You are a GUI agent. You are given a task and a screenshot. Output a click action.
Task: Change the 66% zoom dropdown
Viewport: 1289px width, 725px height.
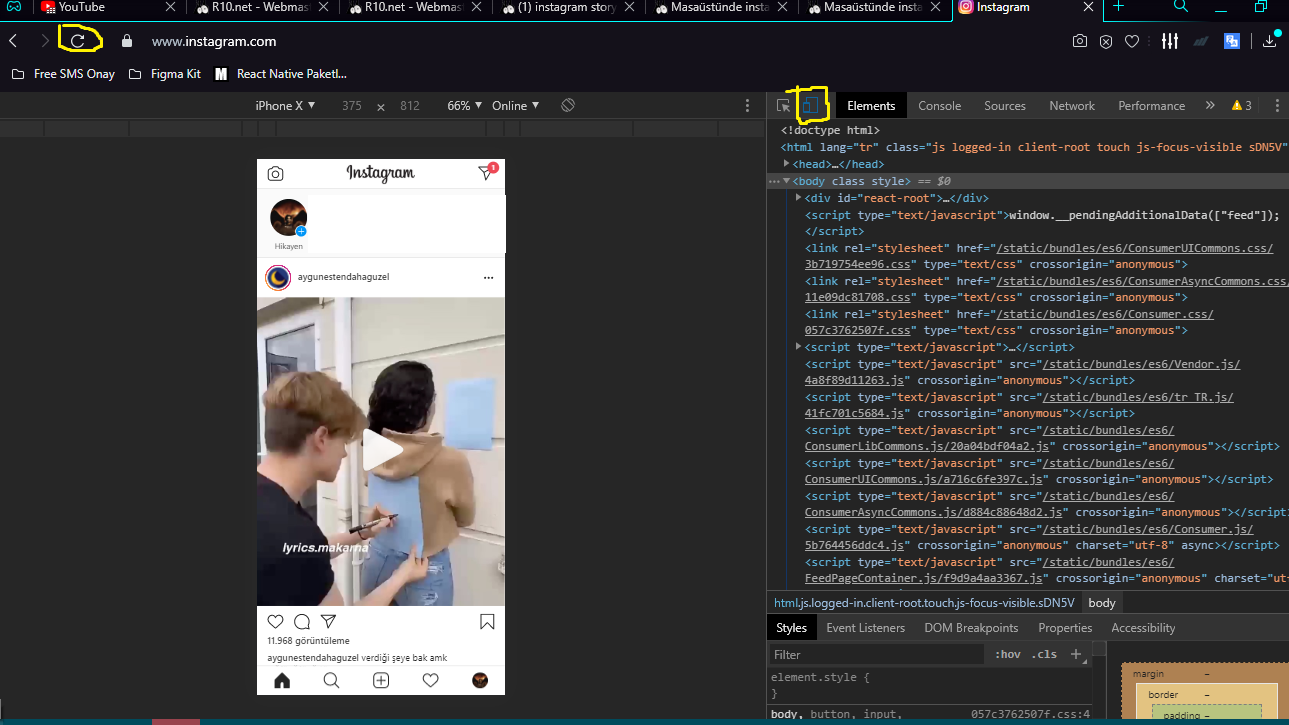465,105
